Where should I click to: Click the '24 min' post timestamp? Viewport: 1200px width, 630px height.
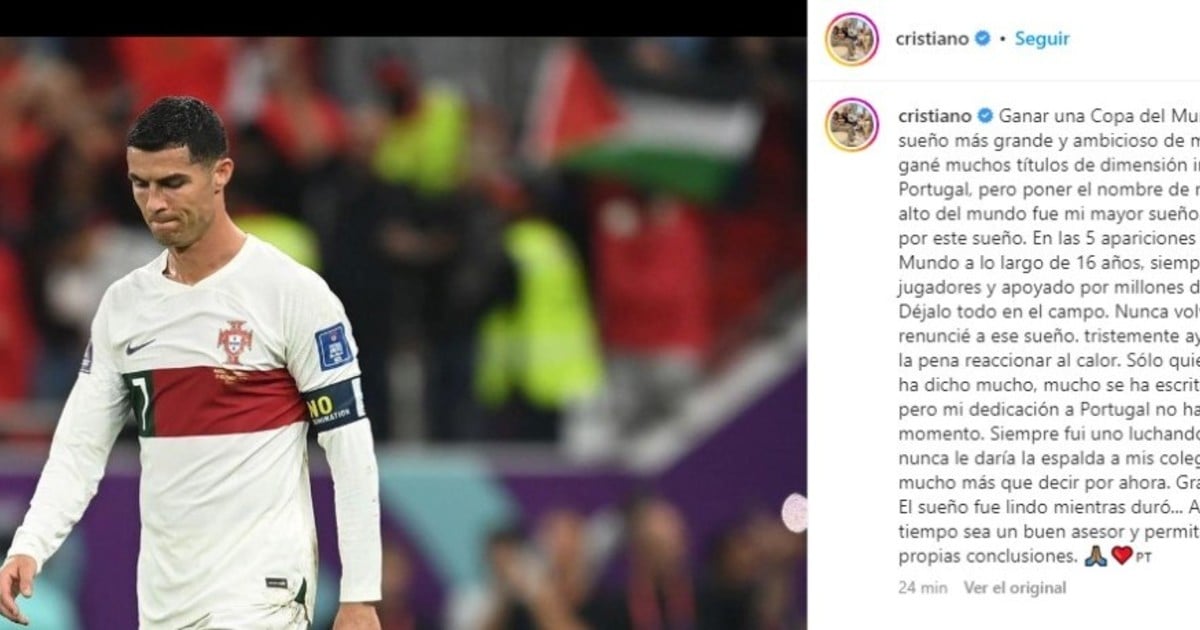click(x=923, y=588)
